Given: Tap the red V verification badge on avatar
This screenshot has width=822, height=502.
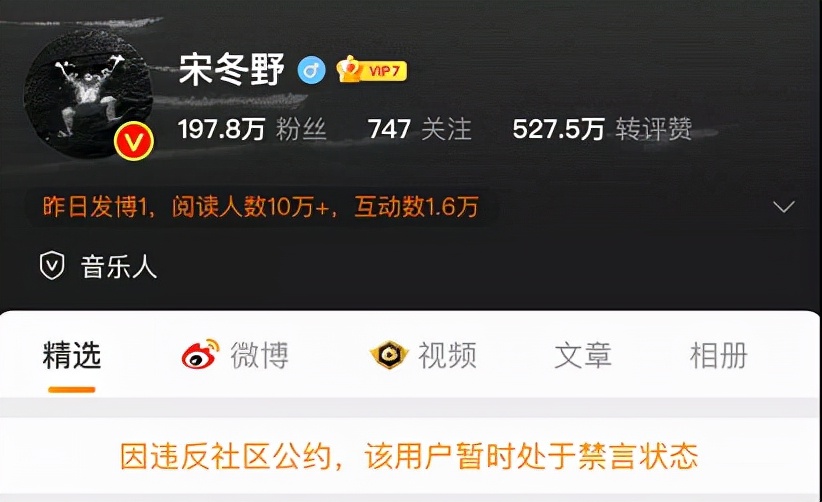Looking at the screenshot, I should click(134, 140).
